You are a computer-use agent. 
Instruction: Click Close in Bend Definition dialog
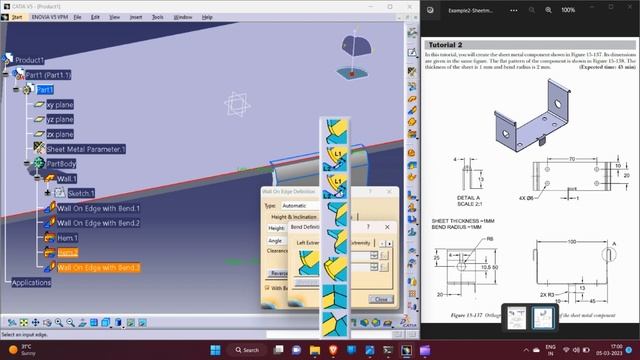381,299
